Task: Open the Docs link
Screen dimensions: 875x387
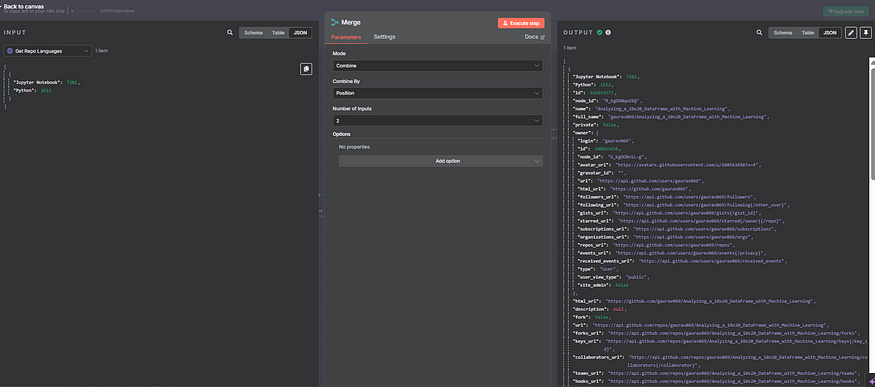Action: pyautogui.click(x=535, y=37)
